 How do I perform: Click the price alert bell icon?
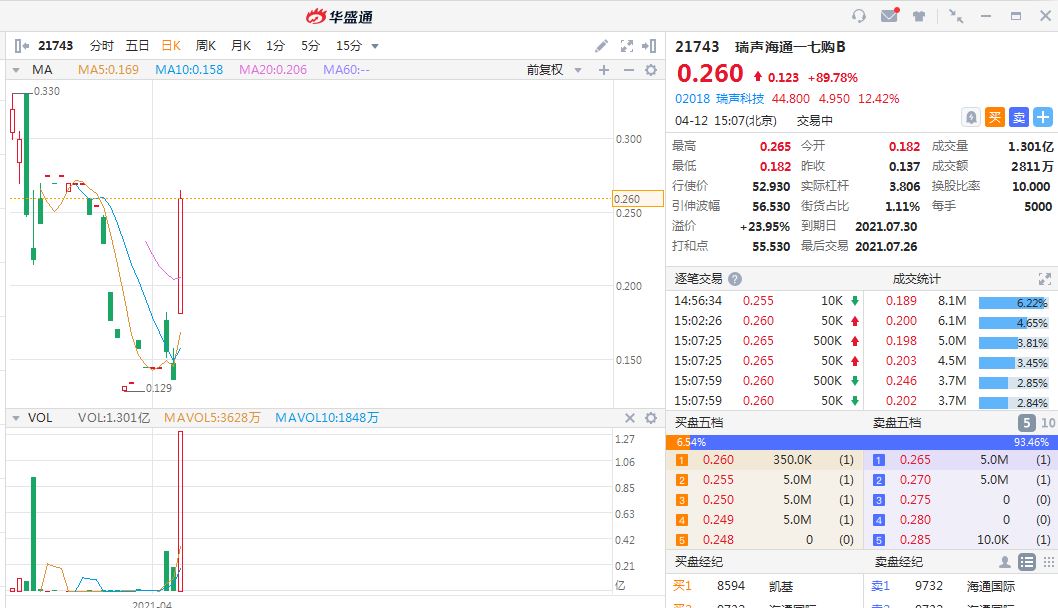click(x=970, y=117)
